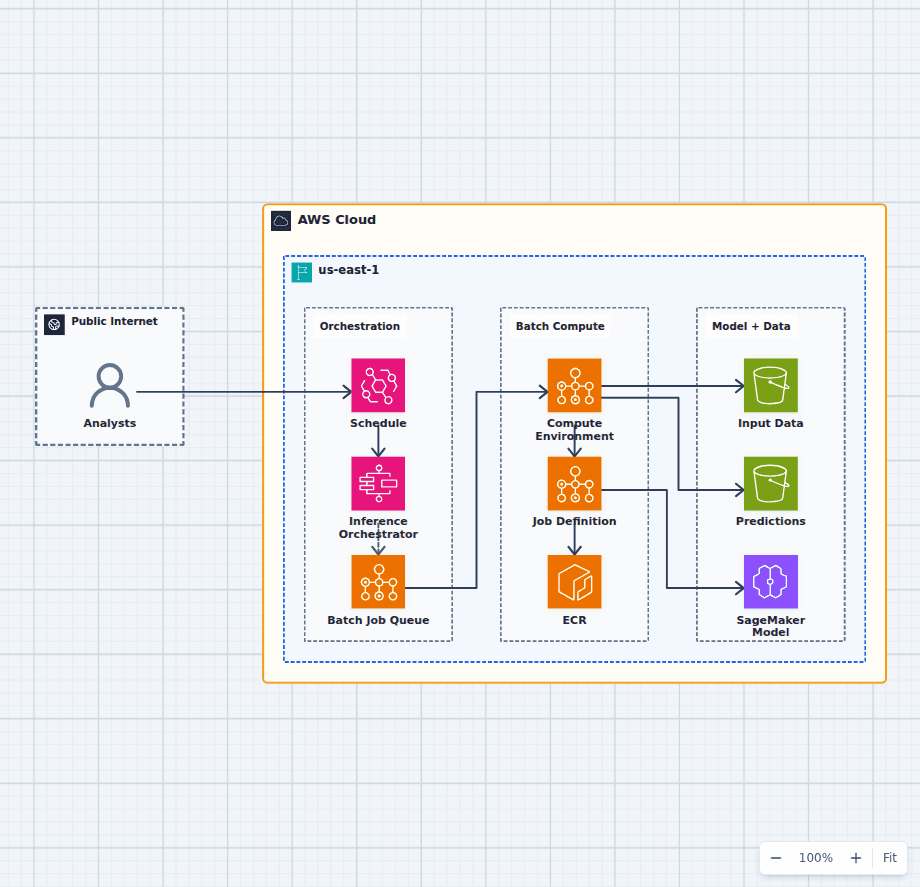Click the SageMaker Model icon
The image size is (920, 887).
pos(770,581)
